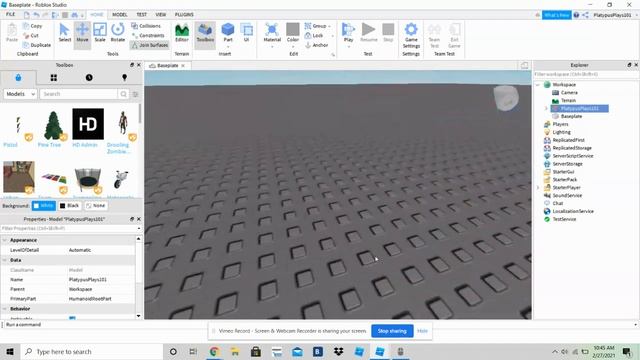Toggle Join Surfaces option
640x360 pixels.
pos(149,45)
